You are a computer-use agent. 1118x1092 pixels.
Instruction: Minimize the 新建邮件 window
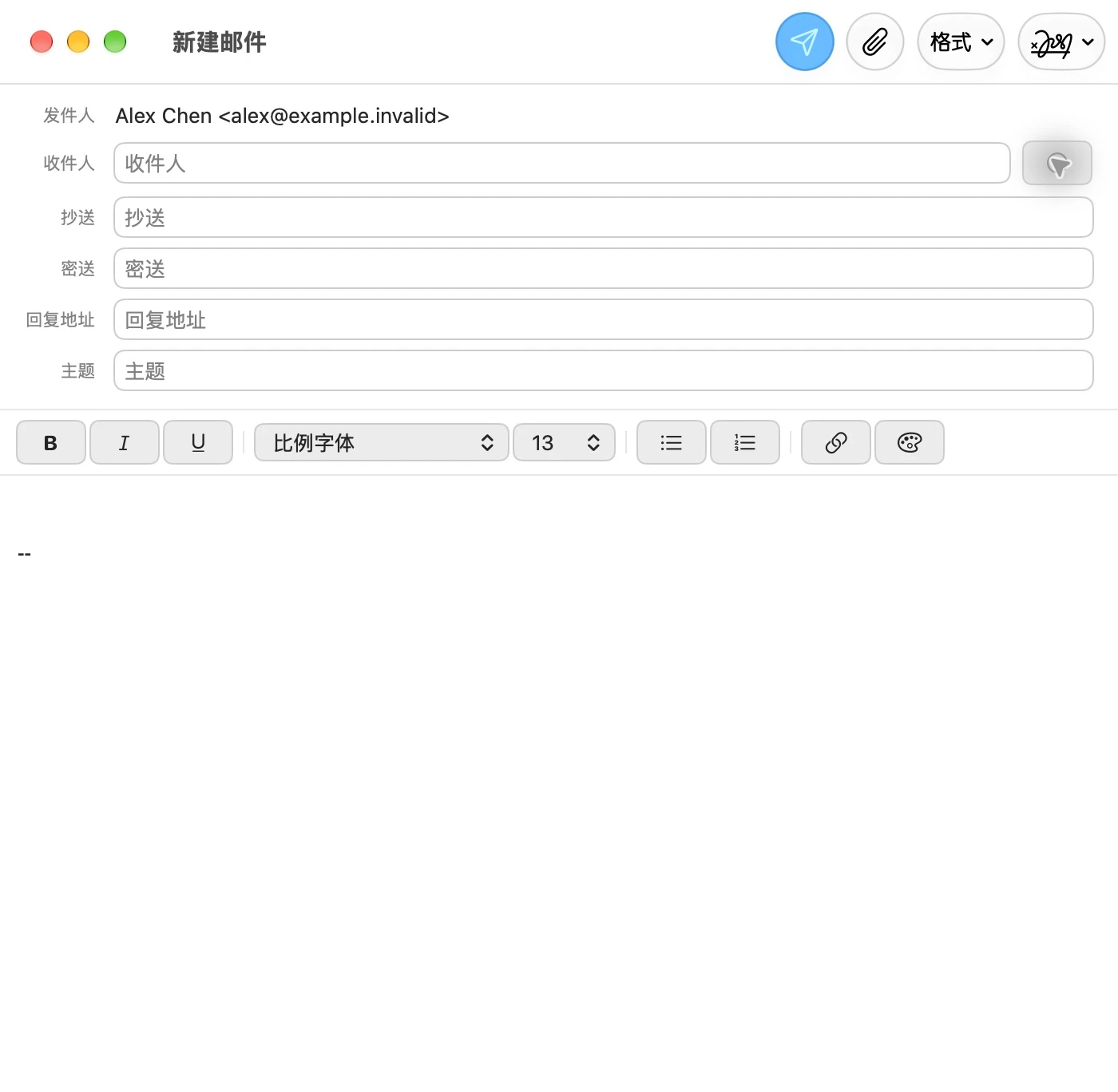pos(78,42)
